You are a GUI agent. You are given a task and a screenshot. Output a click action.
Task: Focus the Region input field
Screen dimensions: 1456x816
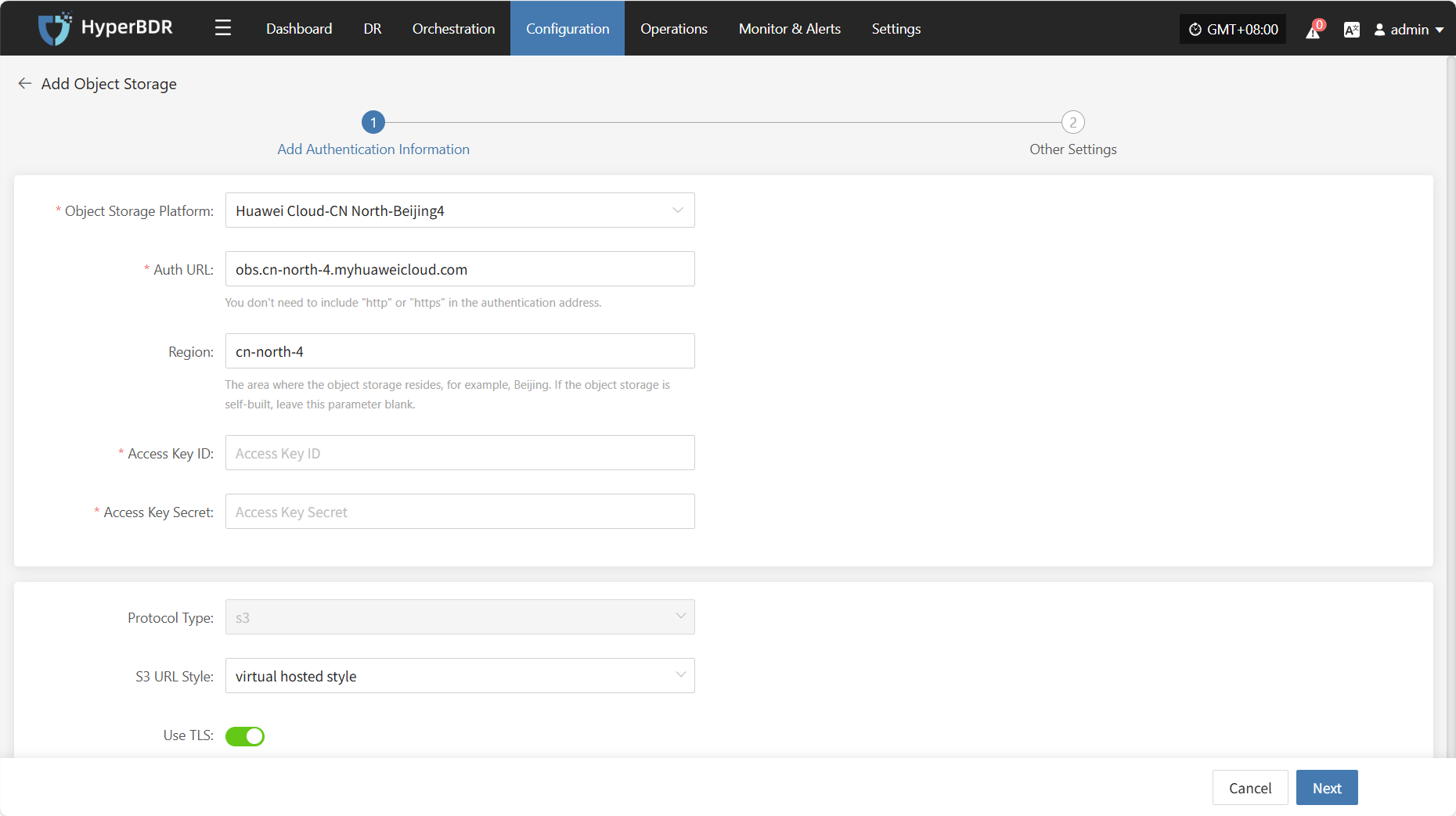click(x=460, y=351)
